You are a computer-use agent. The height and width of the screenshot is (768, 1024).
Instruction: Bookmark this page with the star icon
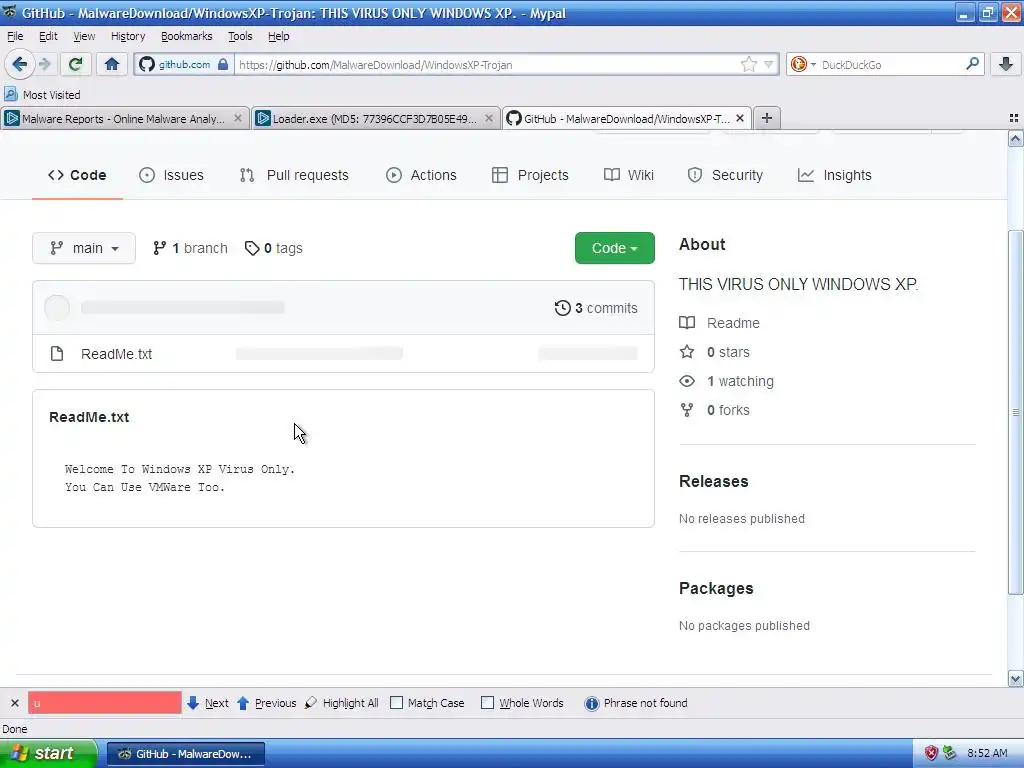(x=748, y=64)
